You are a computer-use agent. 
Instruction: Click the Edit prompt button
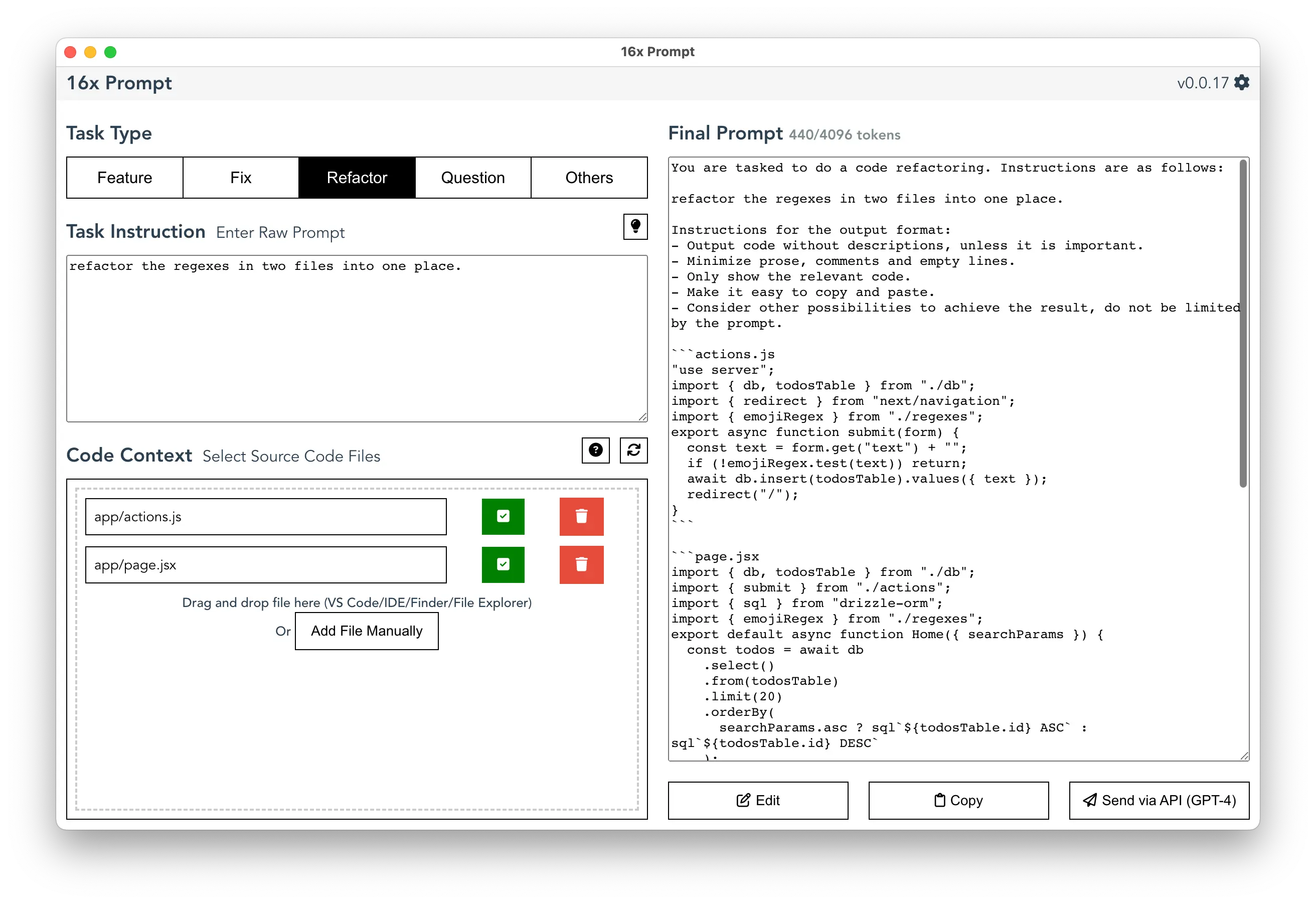click(758, 800)
